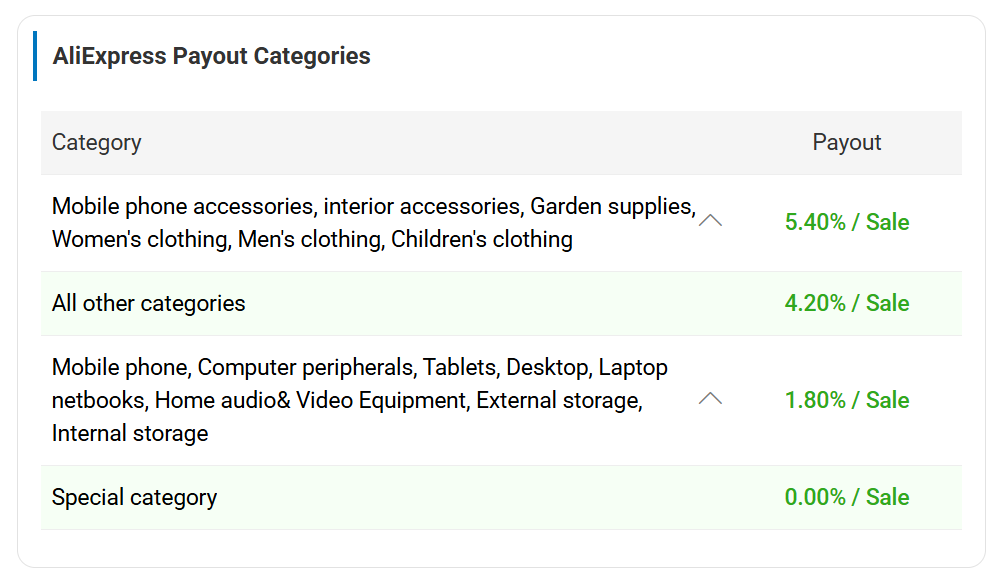Screen dimensions: 1004x584
Task: Click the AliExpress Payout Categories heading
Action: [211, 56]
